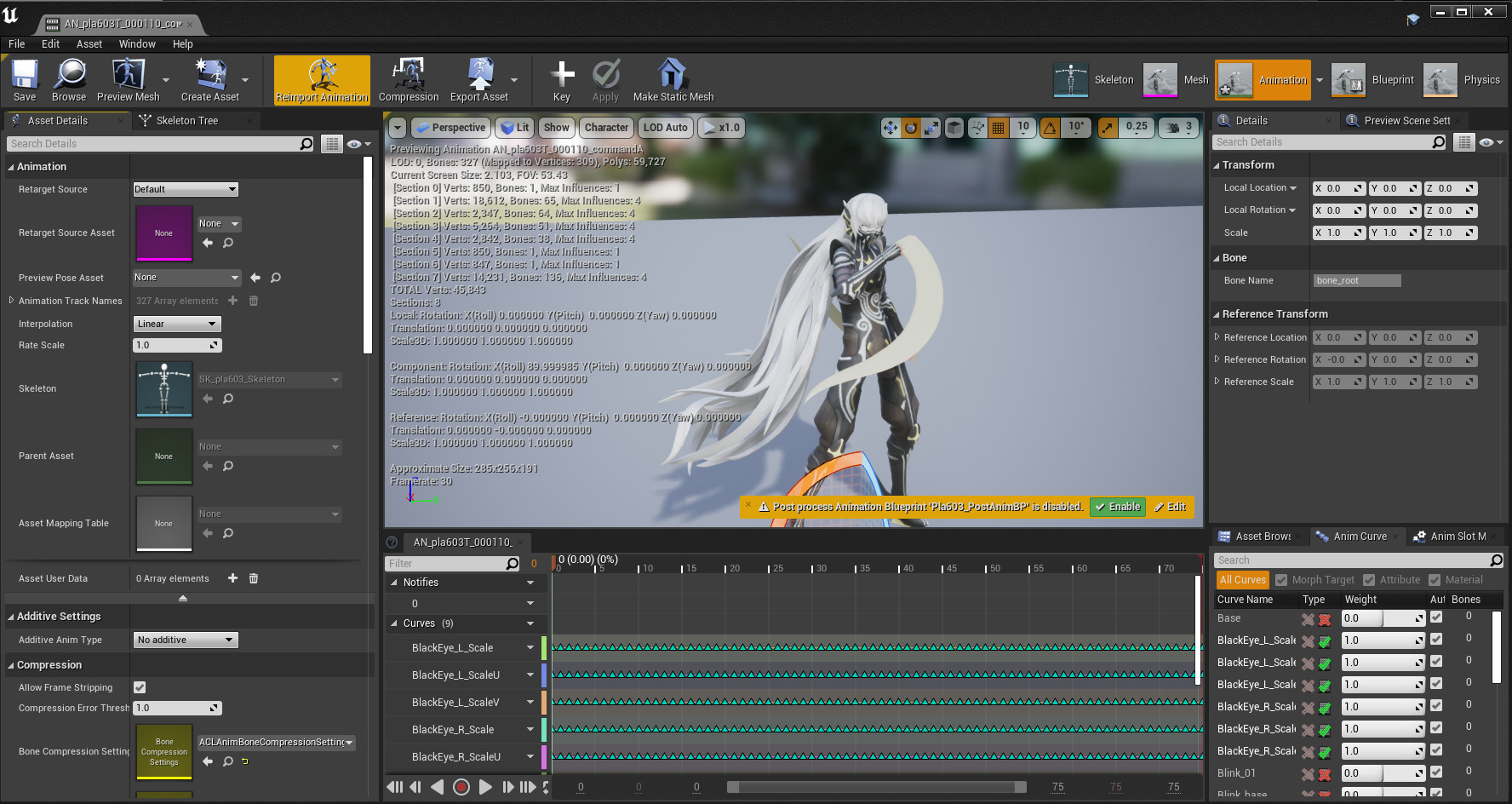Viewport: 1512px width, 804px height.
Task: Open the Retarget Source dropdown
Action: [x=185, y=188]
